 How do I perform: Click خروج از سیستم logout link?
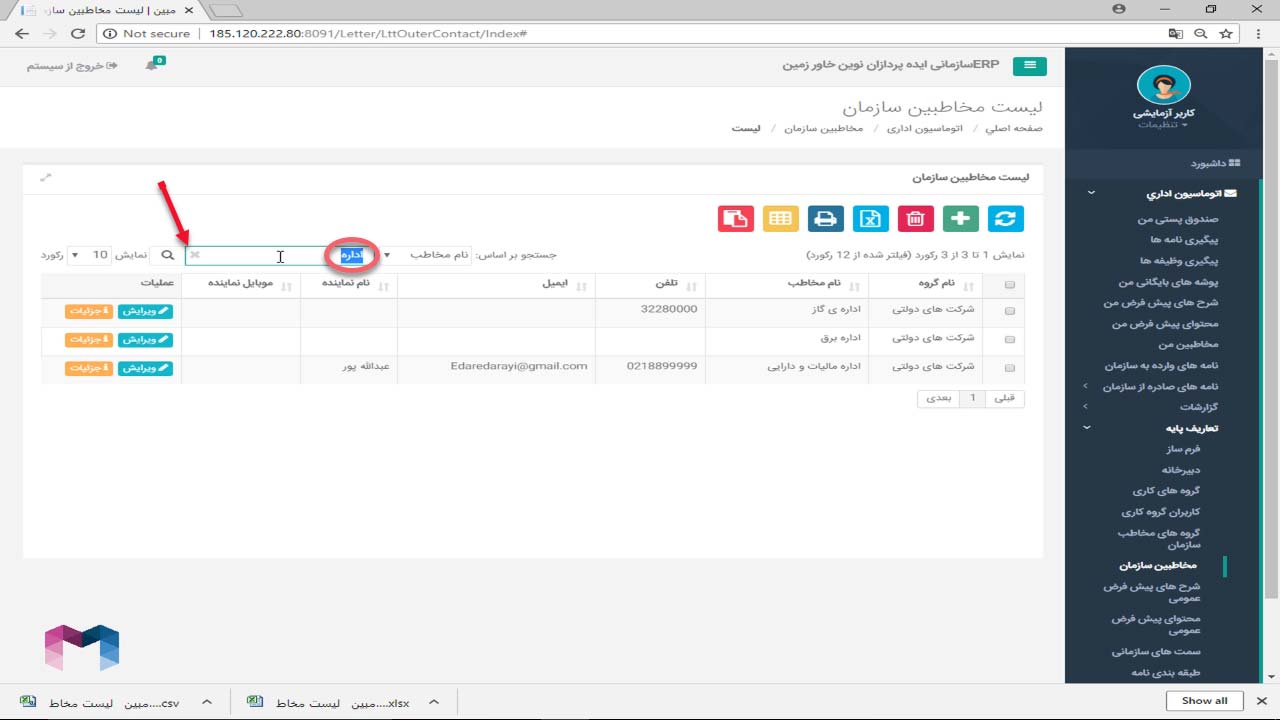coord(72,66)
